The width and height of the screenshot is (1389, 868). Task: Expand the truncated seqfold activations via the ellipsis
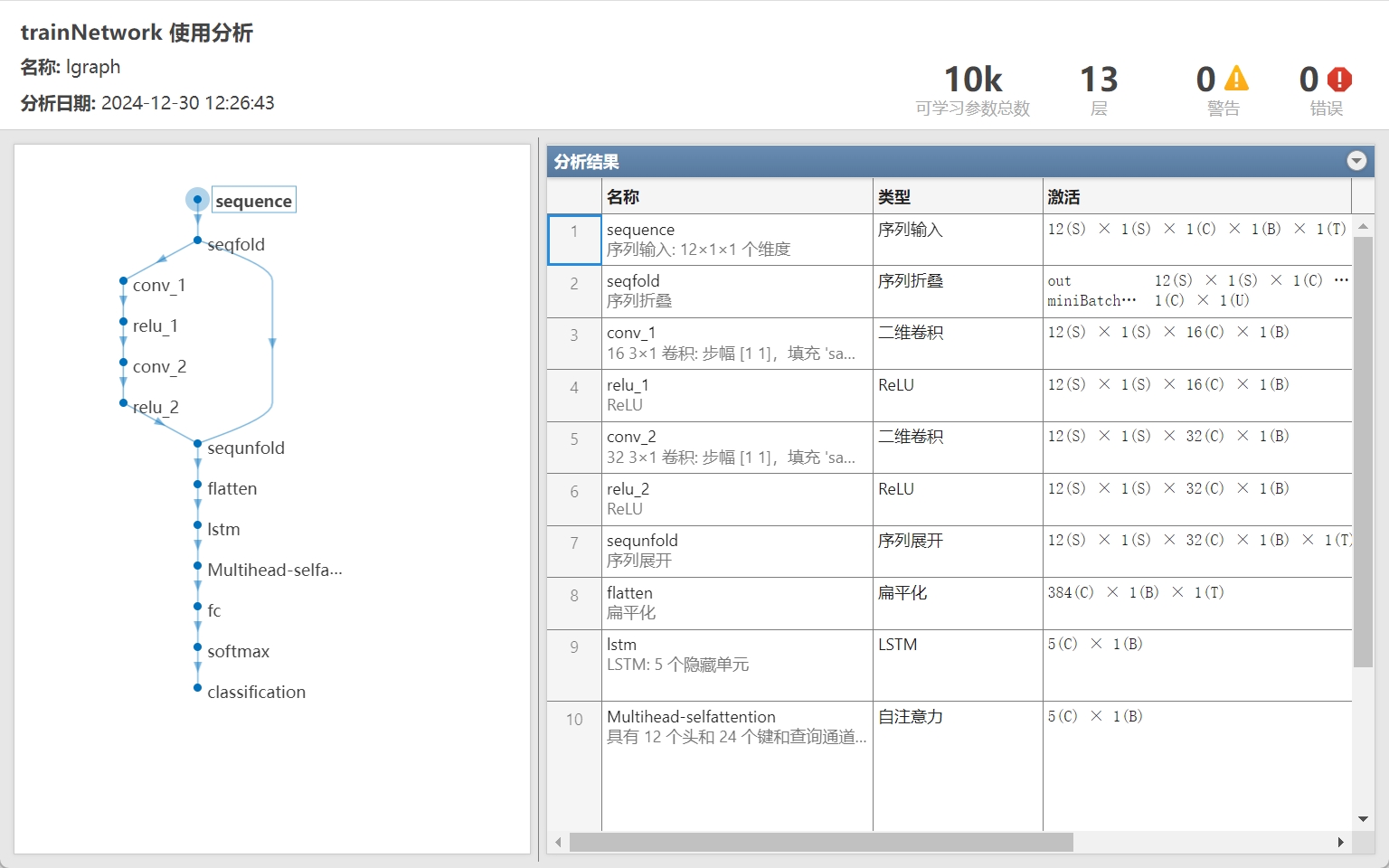[1341, 280]
